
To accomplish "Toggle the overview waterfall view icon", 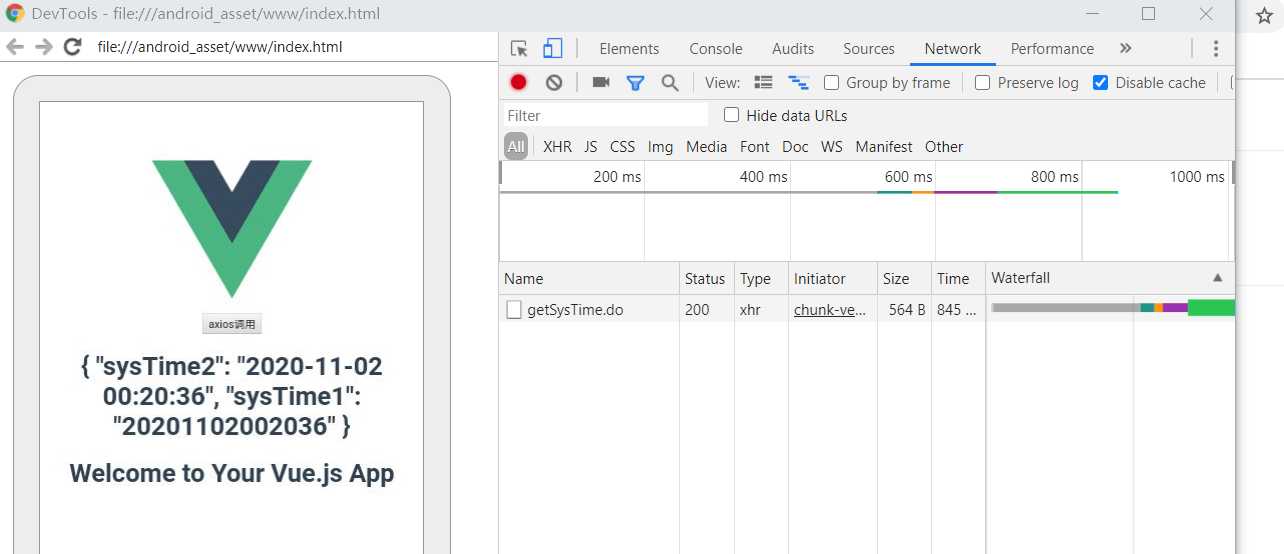I will [x=798, y=83].
